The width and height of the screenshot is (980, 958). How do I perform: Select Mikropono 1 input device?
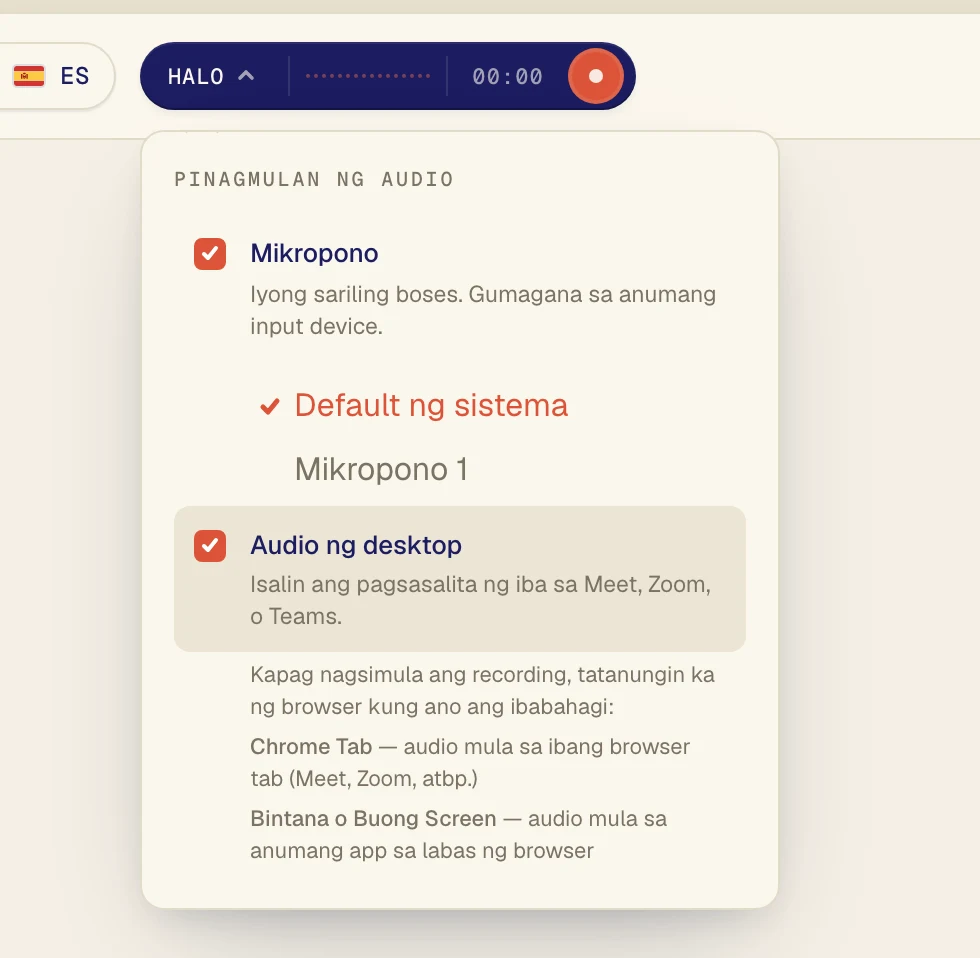[x=381, y=469]
